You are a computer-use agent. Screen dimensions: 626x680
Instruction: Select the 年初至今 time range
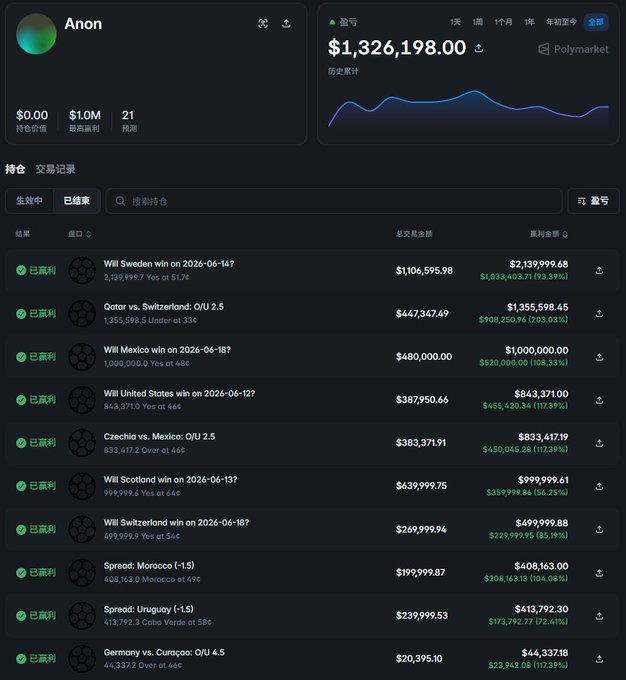(x=561, y=22)
